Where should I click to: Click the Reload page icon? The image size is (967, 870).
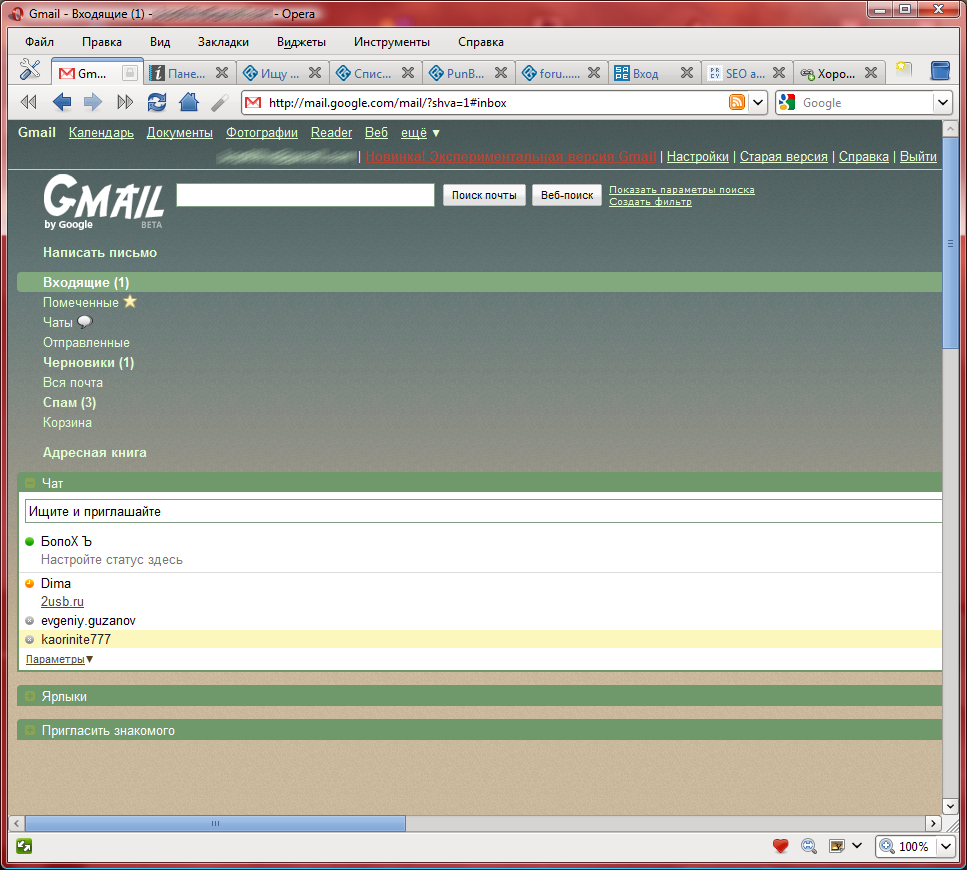coord(157,102)
